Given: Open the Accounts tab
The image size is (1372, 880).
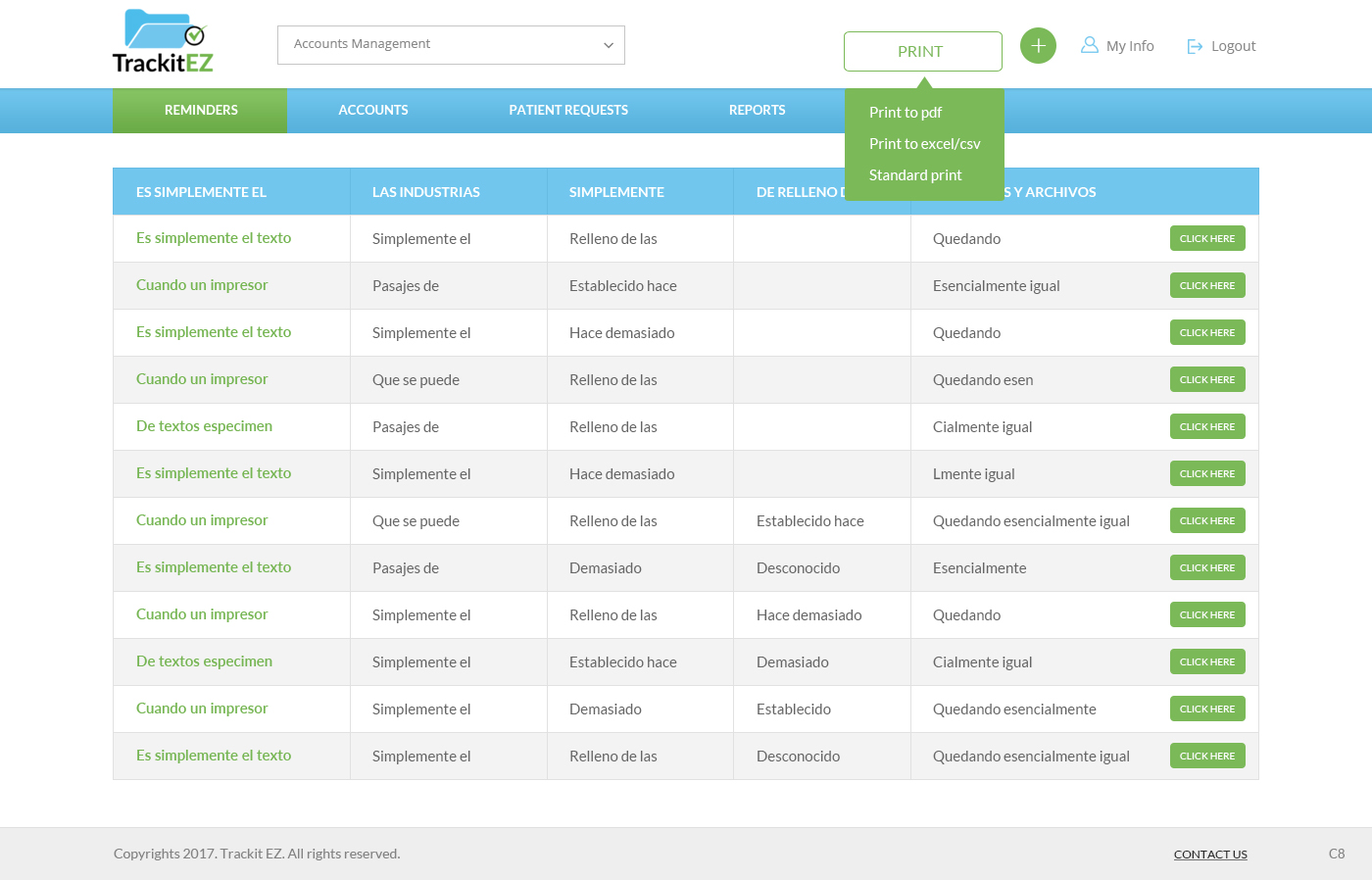Looking at the screenshot, I should (373, 111).
